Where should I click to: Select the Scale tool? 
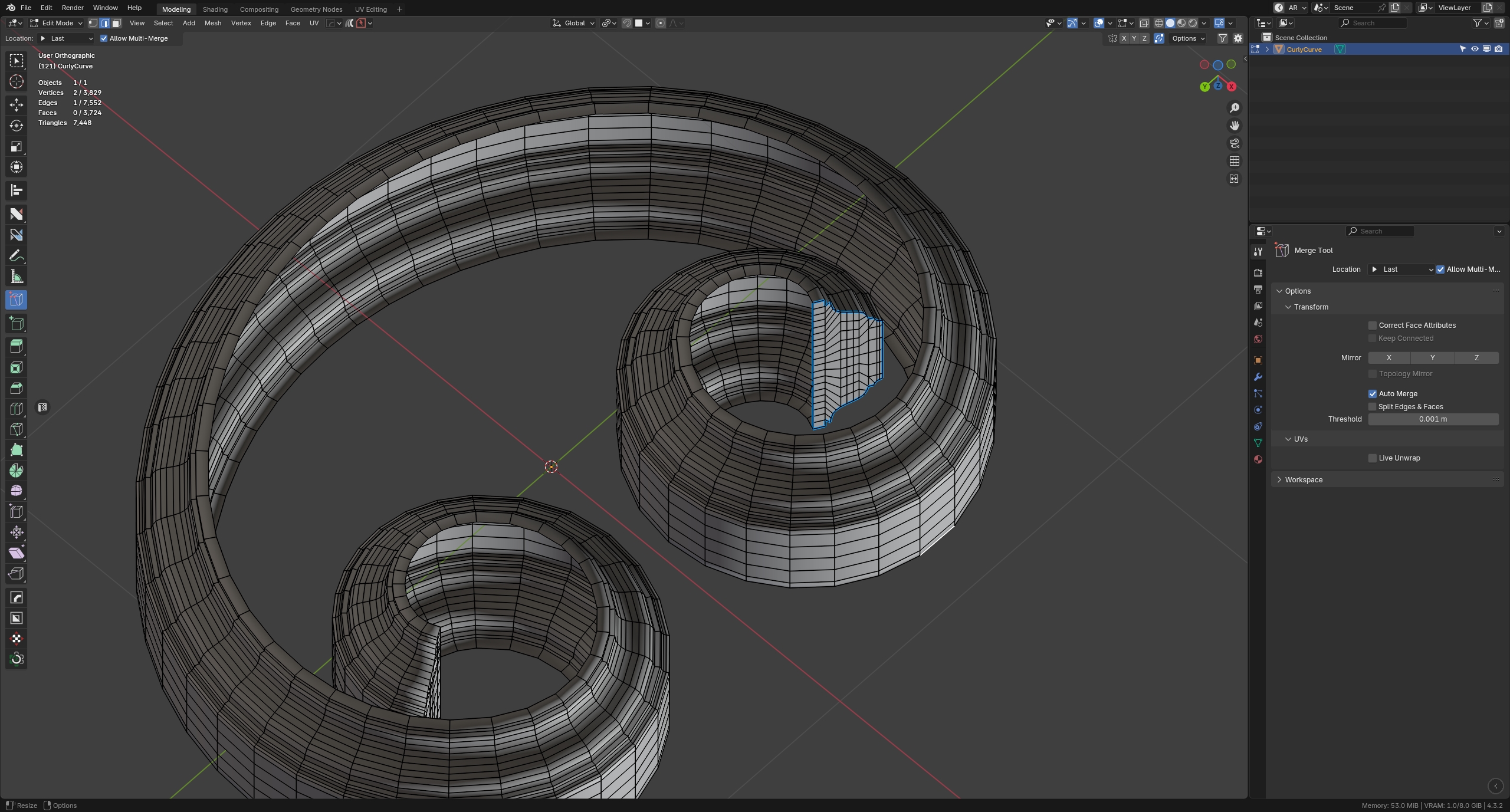(17, 146)
